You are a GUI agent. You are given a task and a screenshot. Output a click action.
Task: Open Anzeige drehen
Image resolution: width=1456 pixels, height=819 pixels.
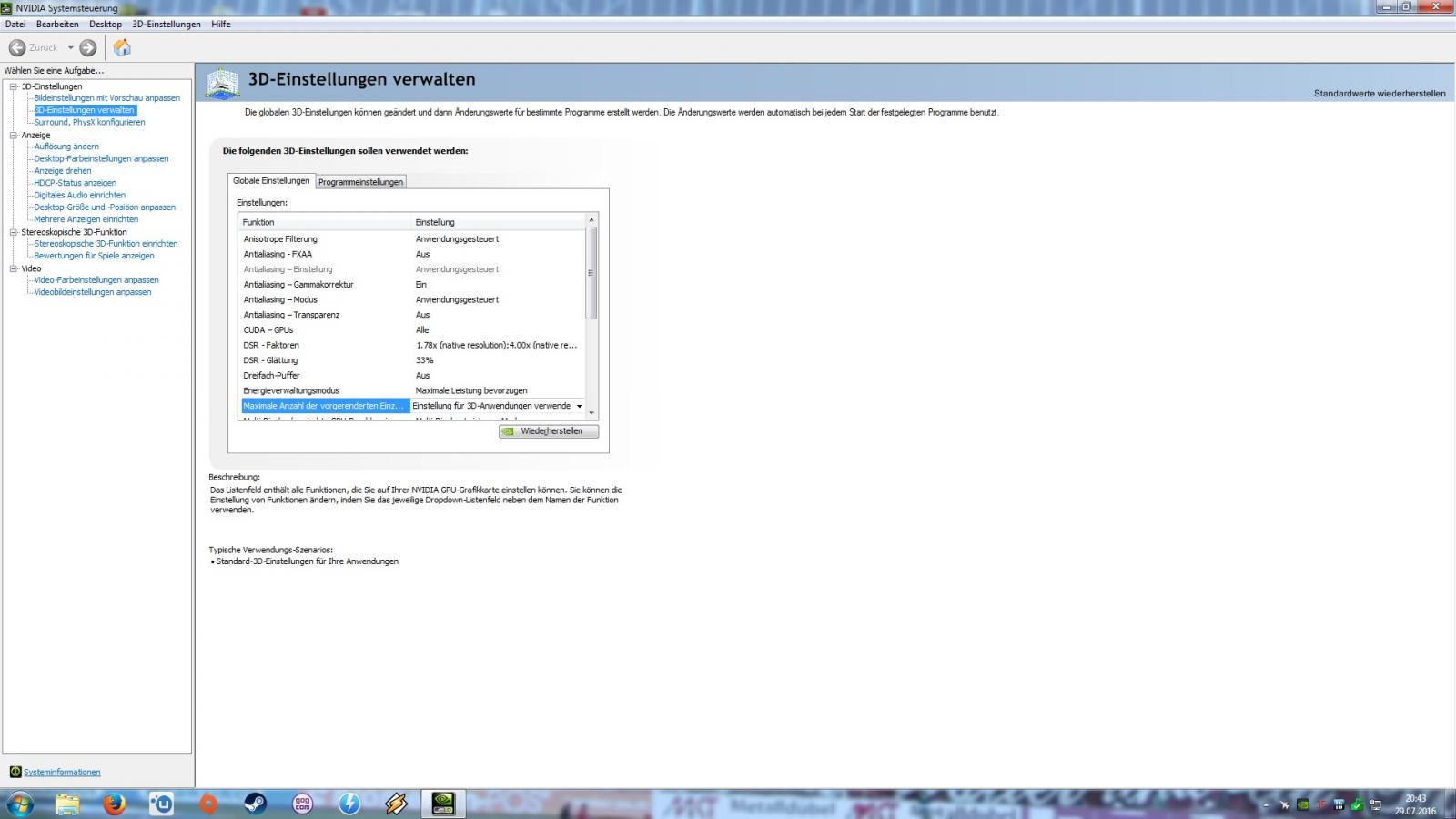click(63, 171)
